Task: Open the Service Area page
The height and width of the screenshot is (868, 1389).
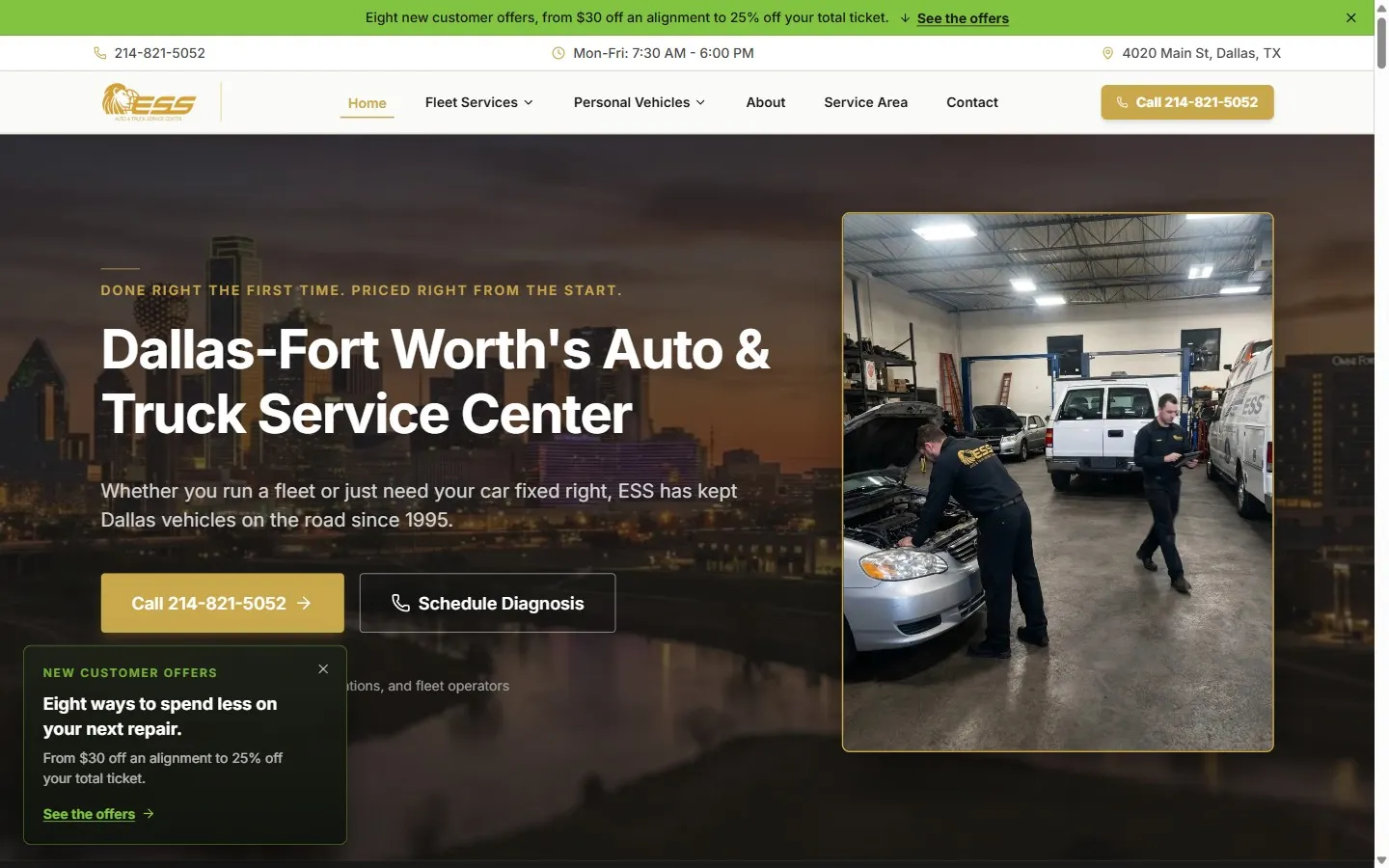Action: (x=865, y=102)
